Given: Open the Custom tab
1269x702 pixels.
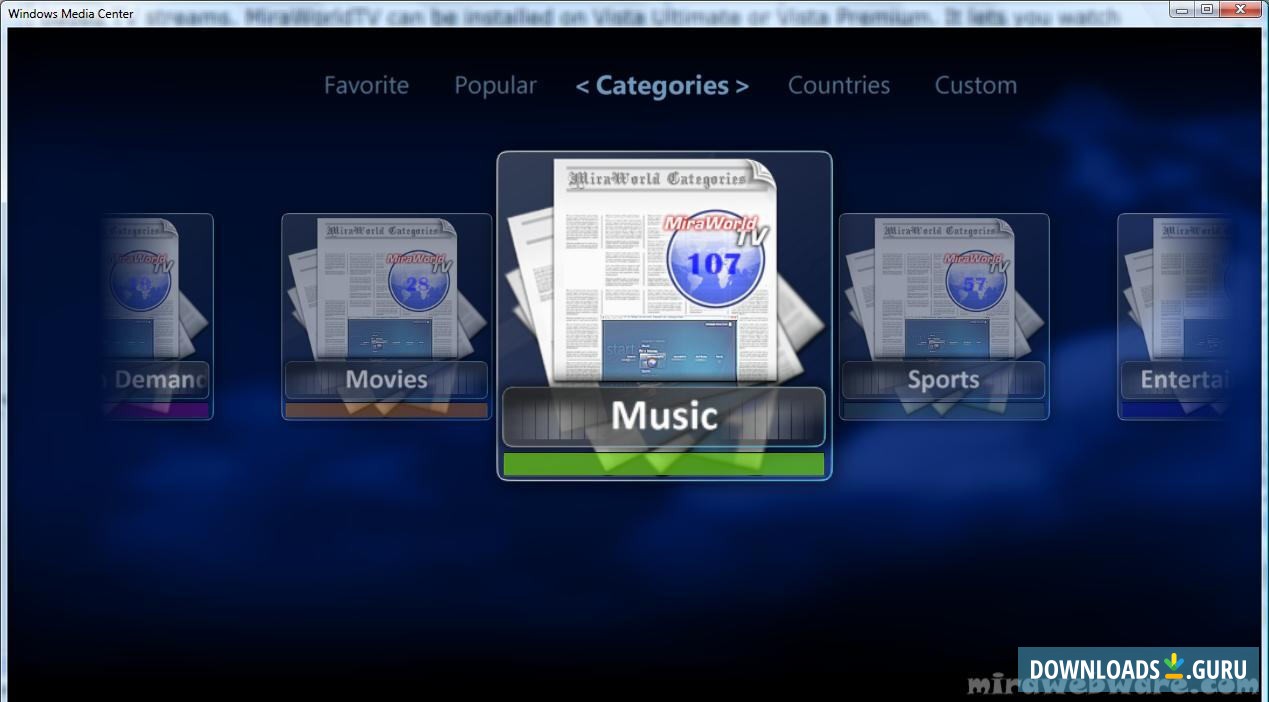Looking at the screenshot, I should (x=976, y=85).
